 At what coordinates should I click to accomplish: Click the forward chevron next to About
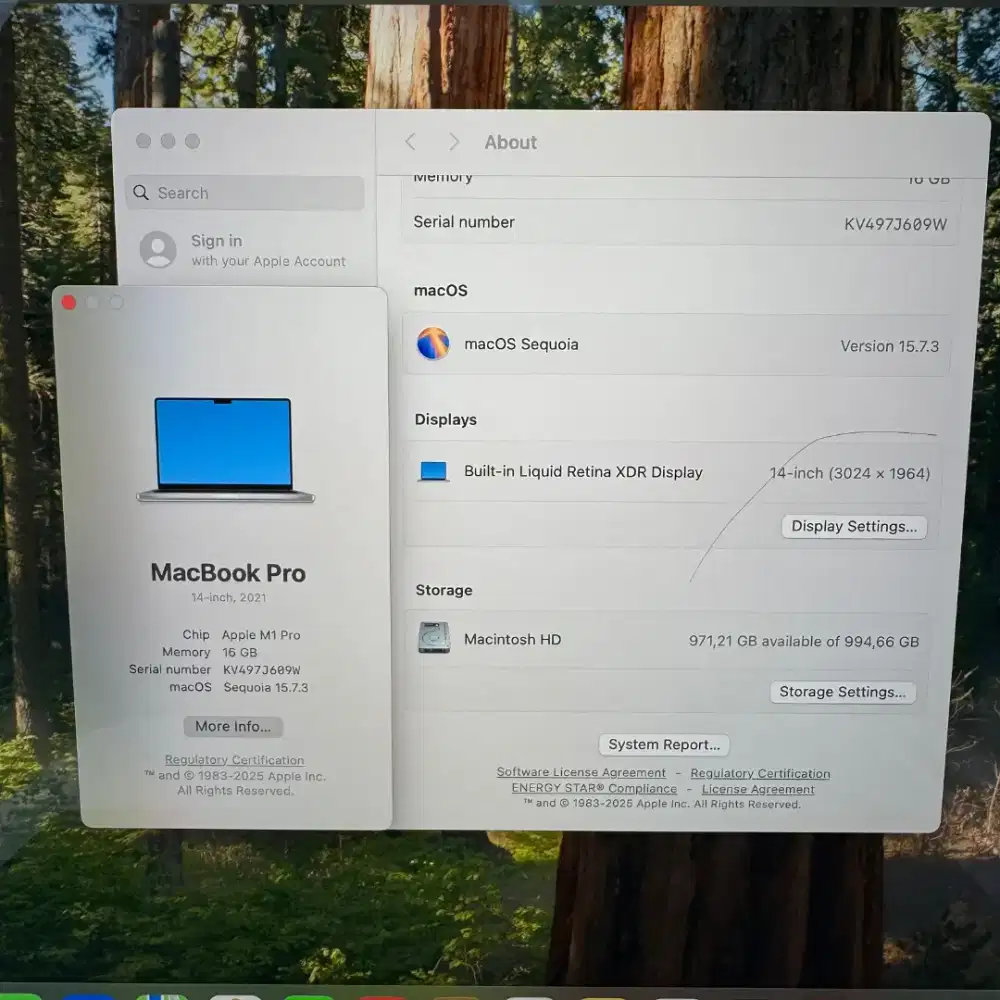(452, 142)
